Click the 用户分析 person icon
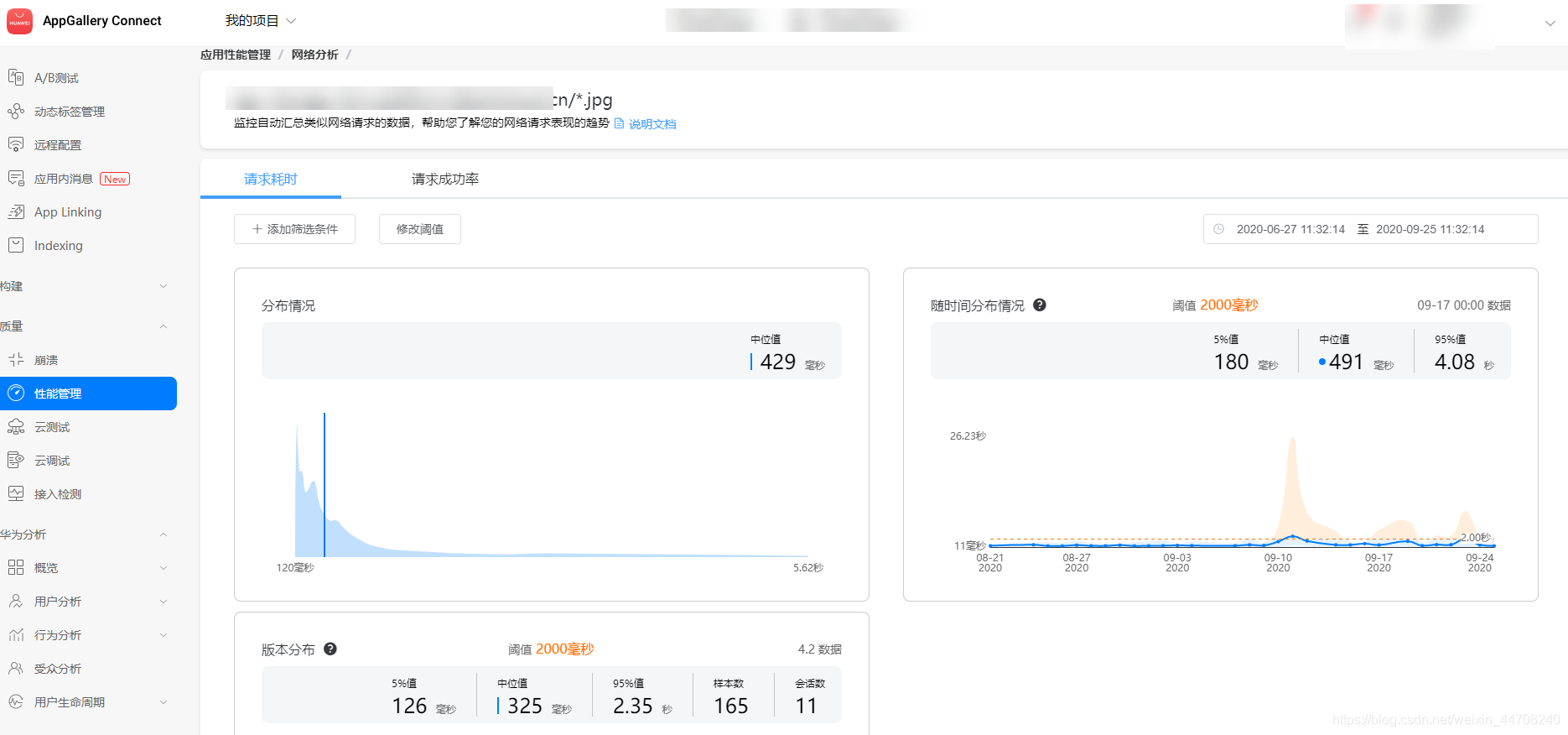The image size is (1568, 735). [16, 601]
